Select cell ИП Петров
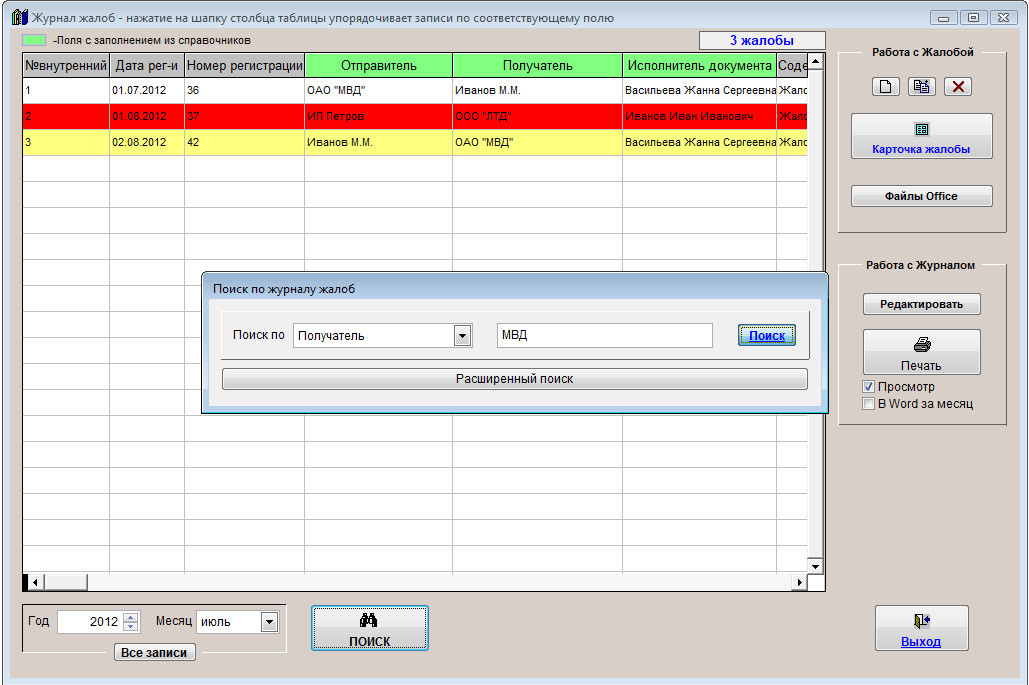 379,116
